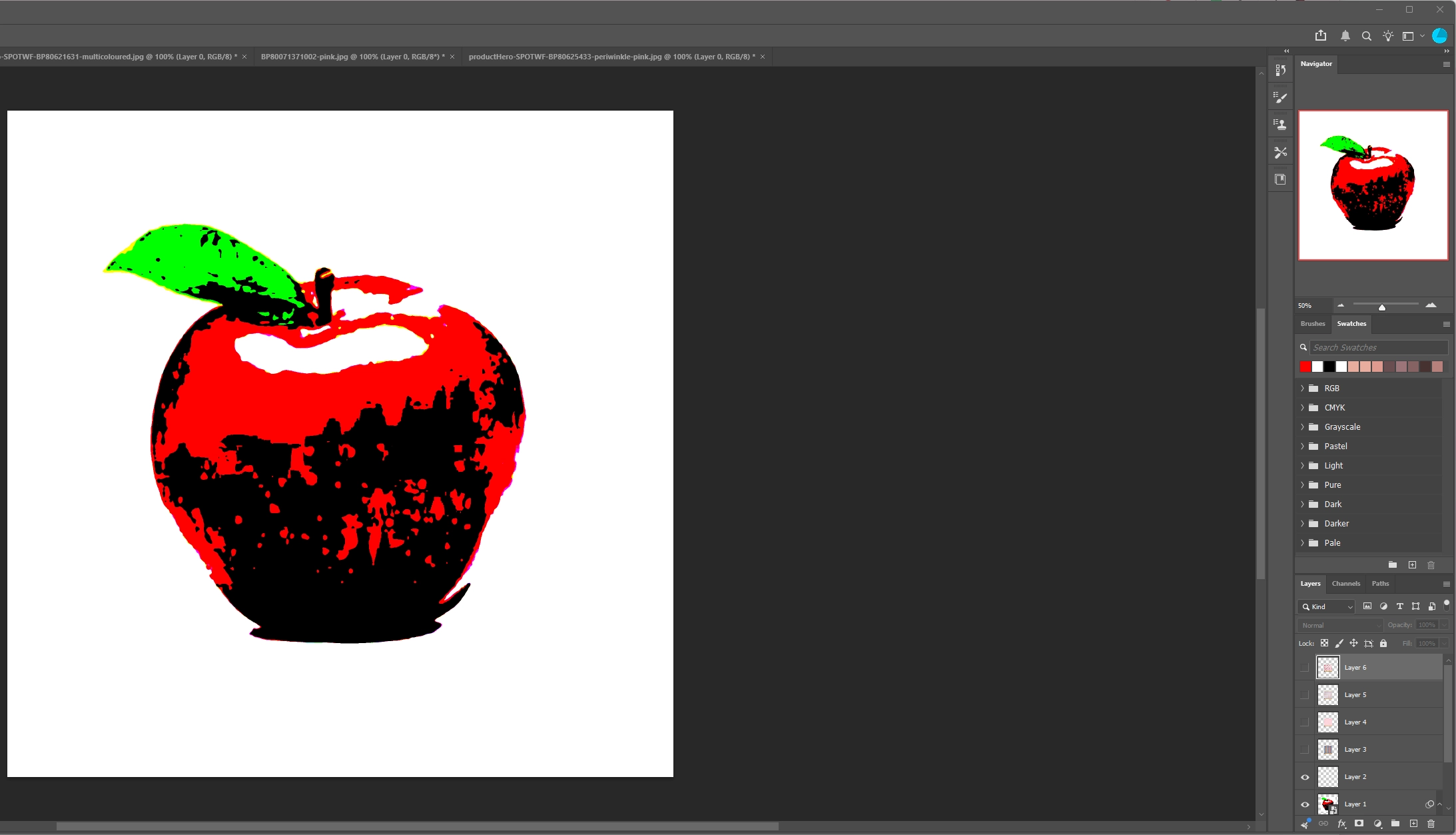Image resolution: width=1456 pixels, height=835 pixels.
Task: Toggle lock all padlock
Action: coord(1383,643)
